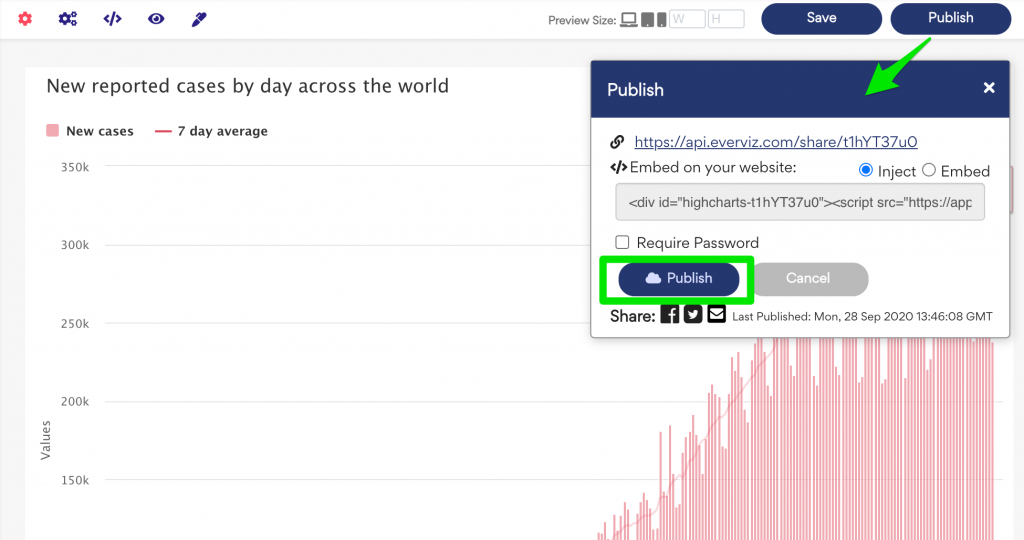Click the 'Embed on your website:' label
This screenshot has width=1024, height=540.
tap(713, 167)
